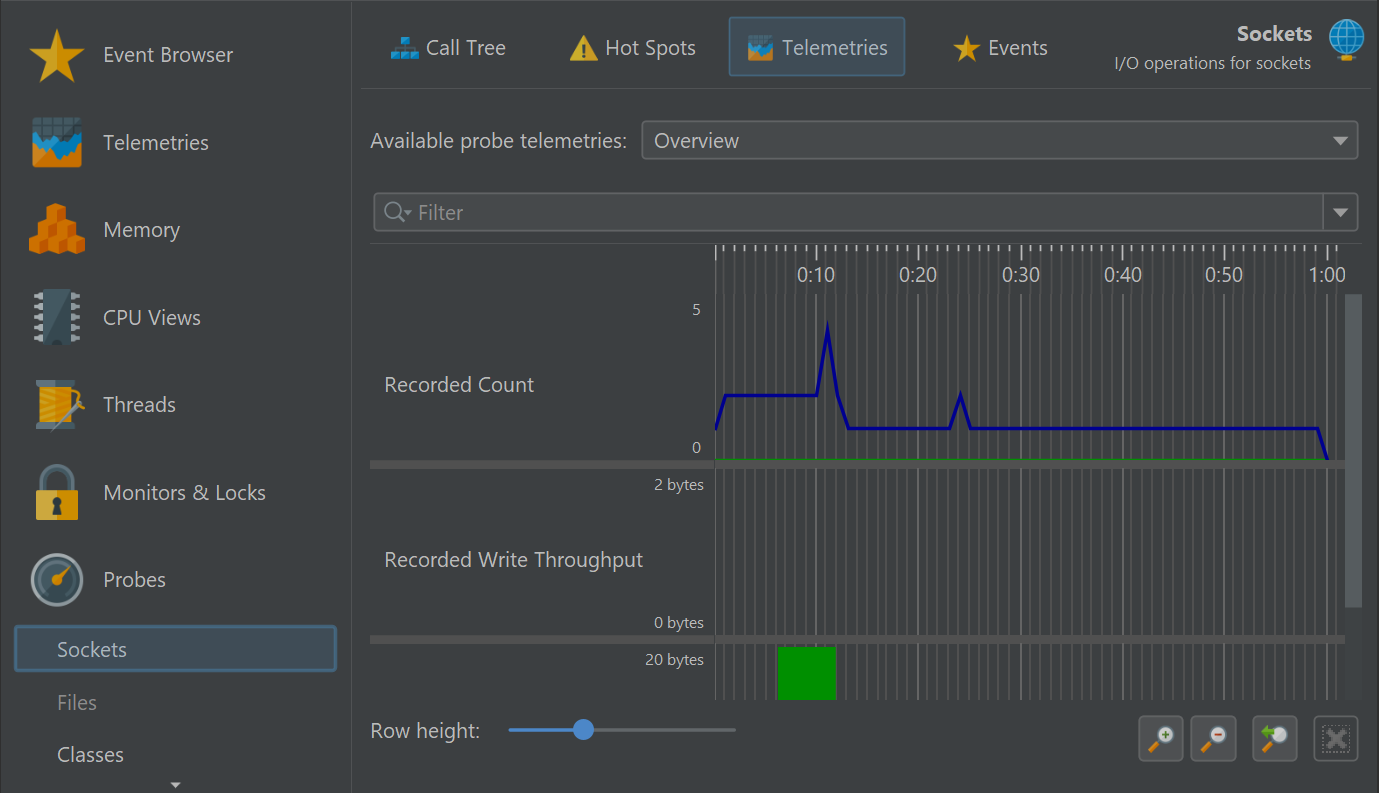Select the Files probe in sidebar

click(x=77, y=703)
